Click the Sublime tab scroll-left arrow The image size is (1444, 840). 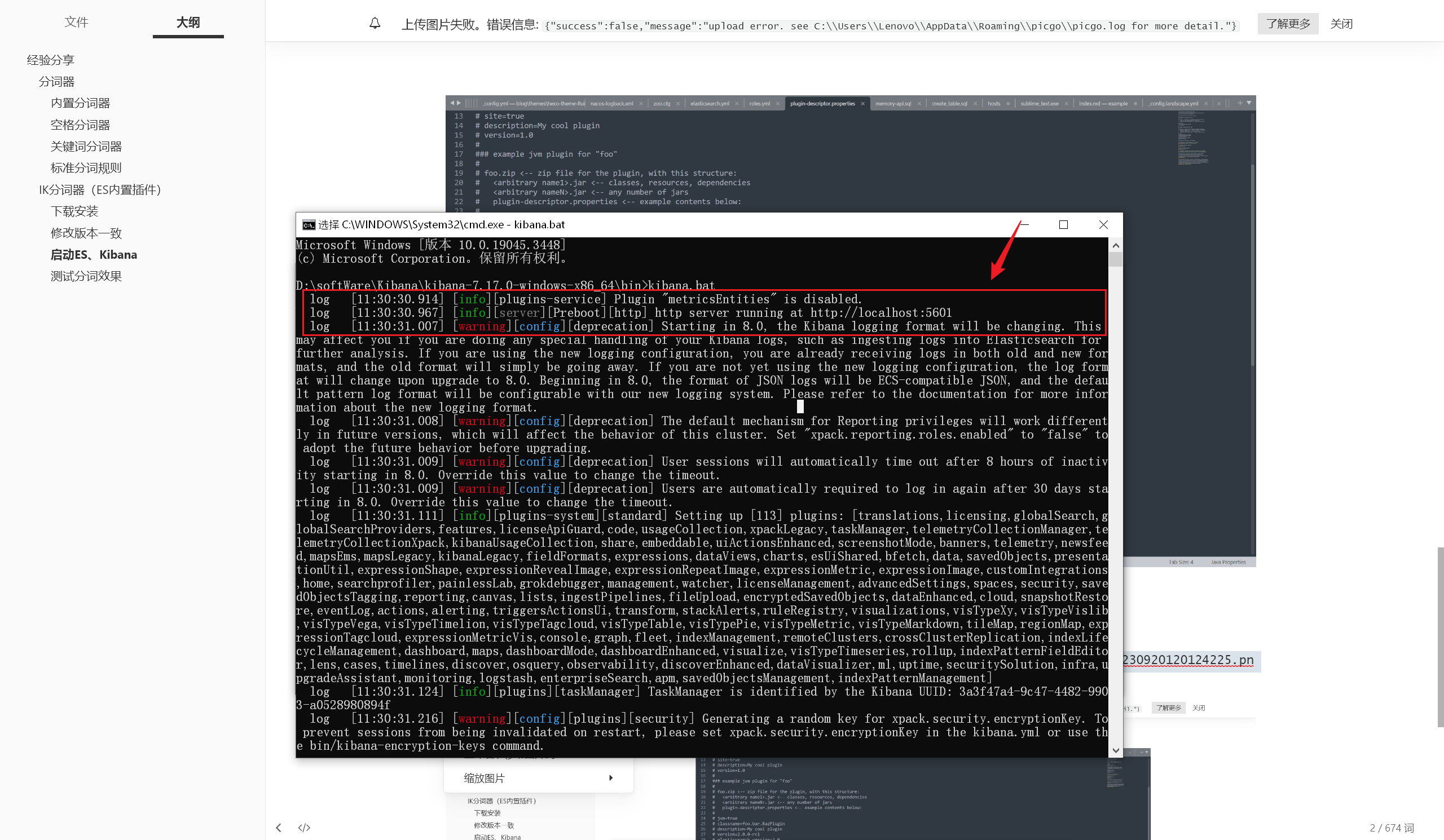pyautogui.click(x=452, y=103)
